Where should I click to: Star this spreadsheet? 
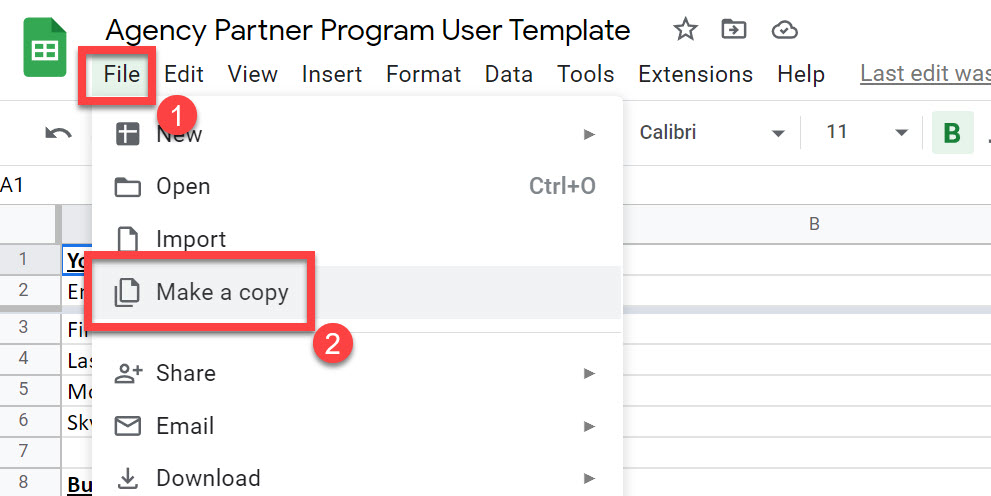click(x=685, y=30)
